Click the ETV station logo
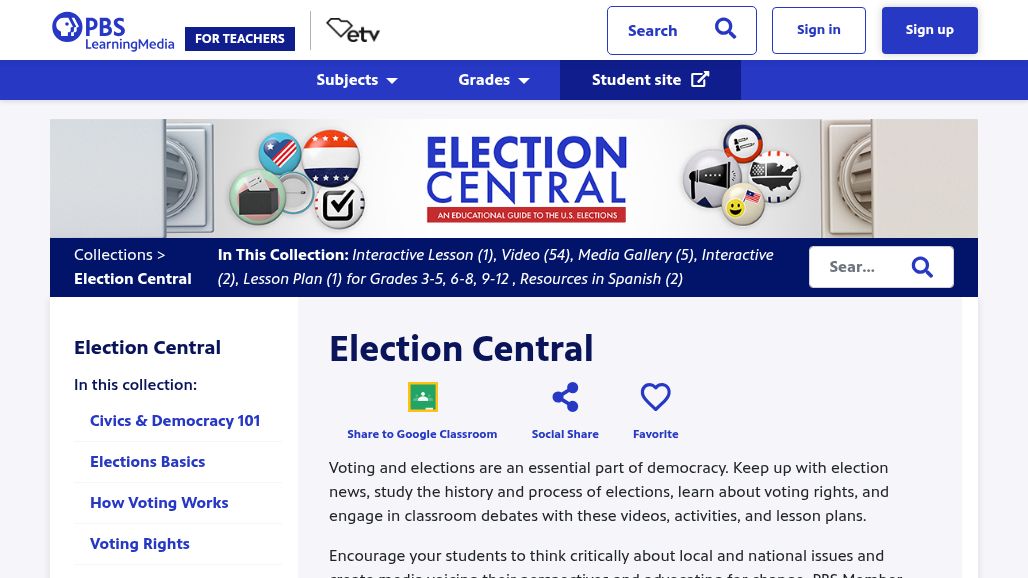The width and height of the screenshot is (1028, 578). (353, 31)
